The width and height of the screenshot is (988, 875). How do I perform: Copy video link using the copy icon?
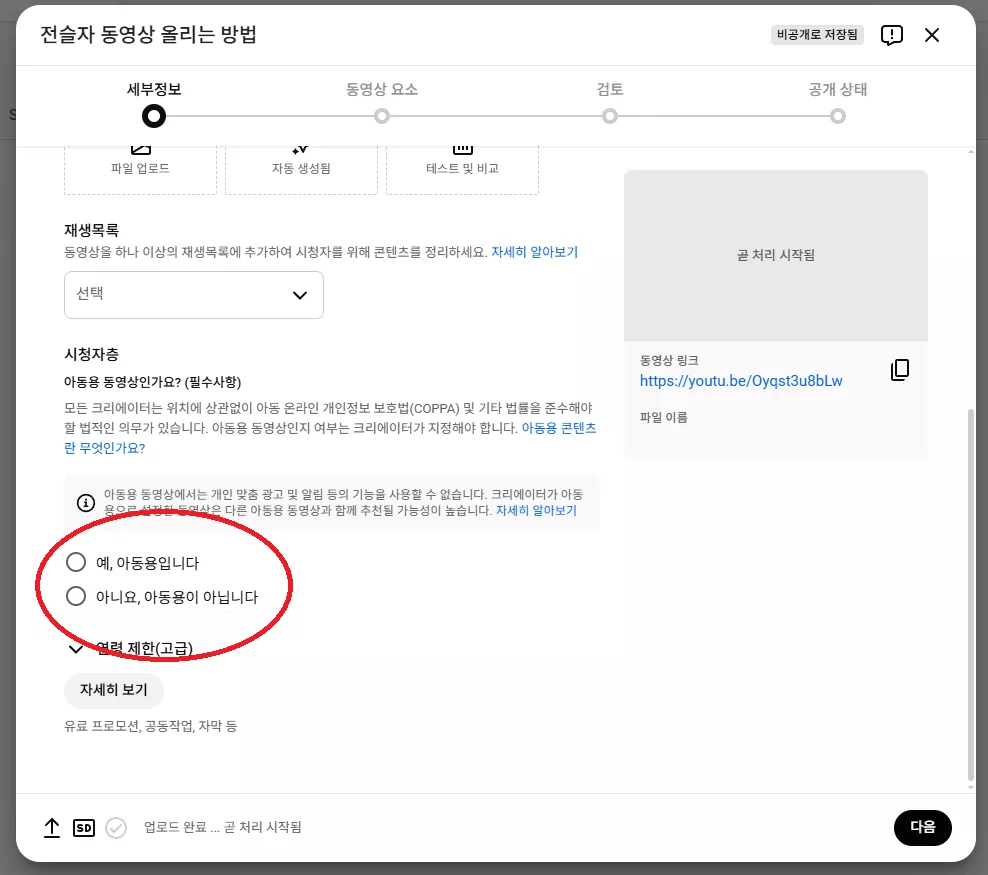pyautogui.click(x=900, y=370)
